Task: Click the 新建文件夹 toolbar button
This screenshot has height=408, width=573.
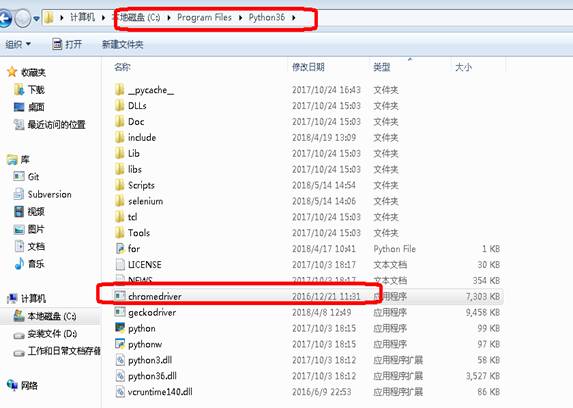Action: click(122, 45)
